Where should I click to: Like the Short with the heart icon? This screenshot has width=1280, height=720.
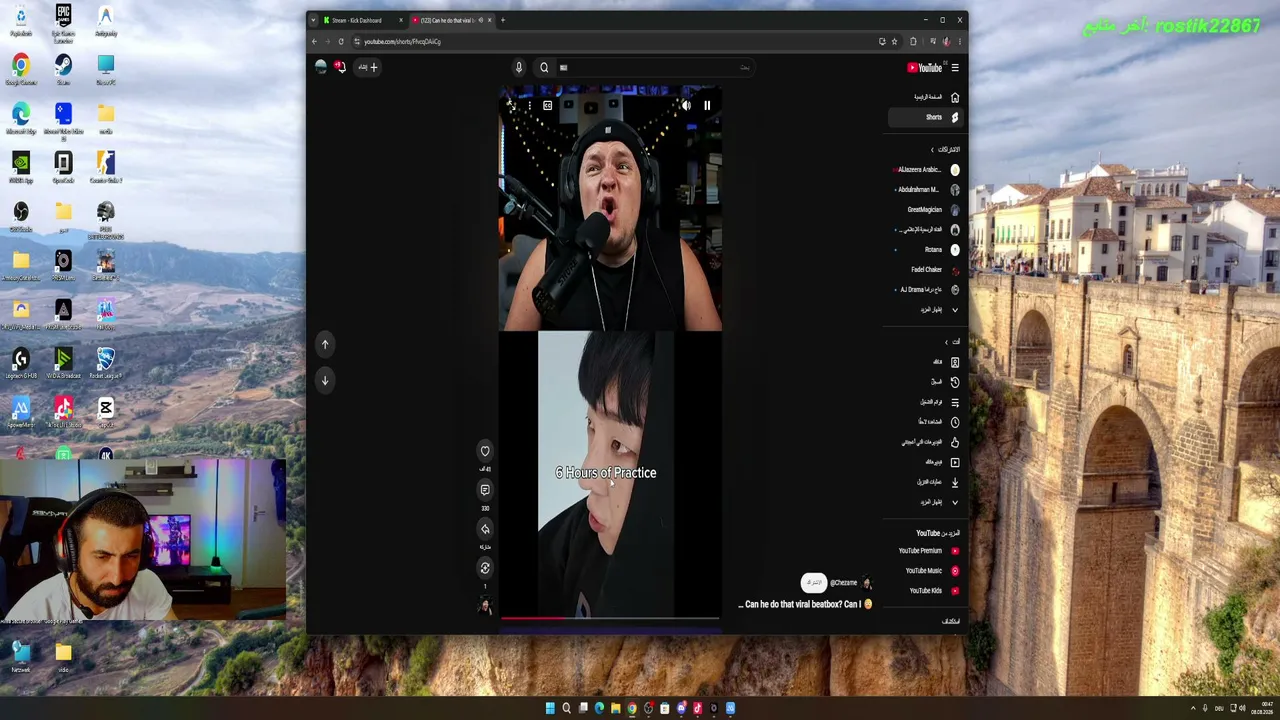(485, 451)
